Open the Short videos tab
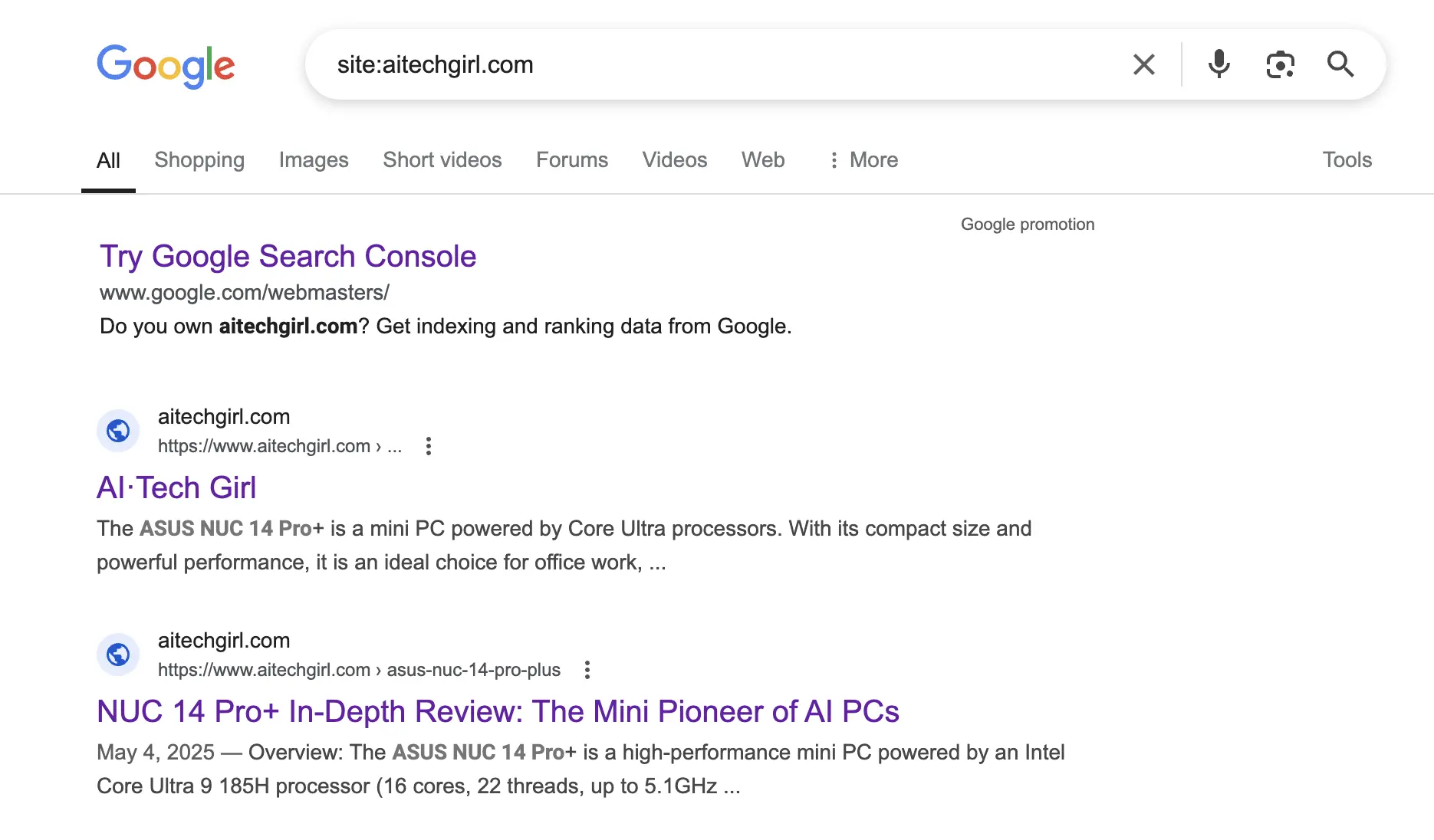The image size is (1434, 840). [442, 160]
